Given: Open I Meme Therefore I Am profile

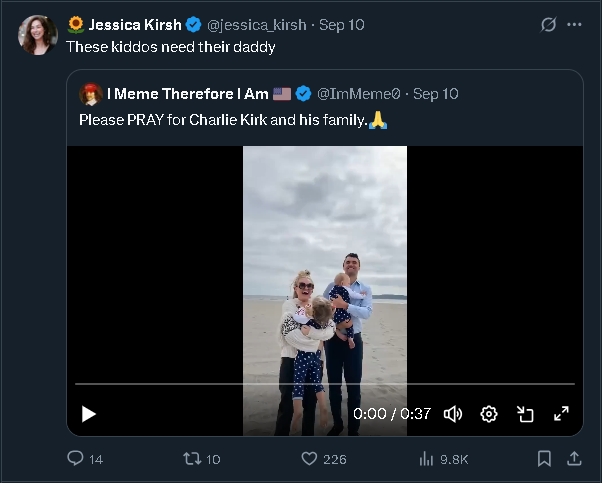Looking at the screenshot, I should (x=187, y=94).
